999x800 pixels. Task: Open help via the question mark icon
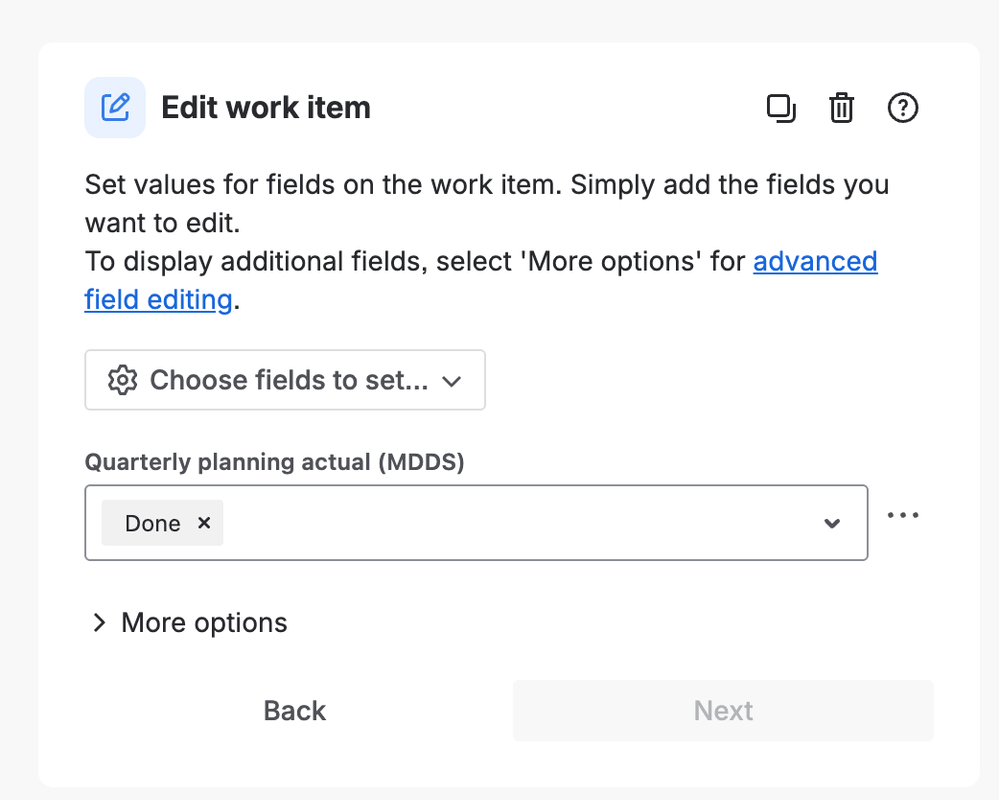click(903, 107)
